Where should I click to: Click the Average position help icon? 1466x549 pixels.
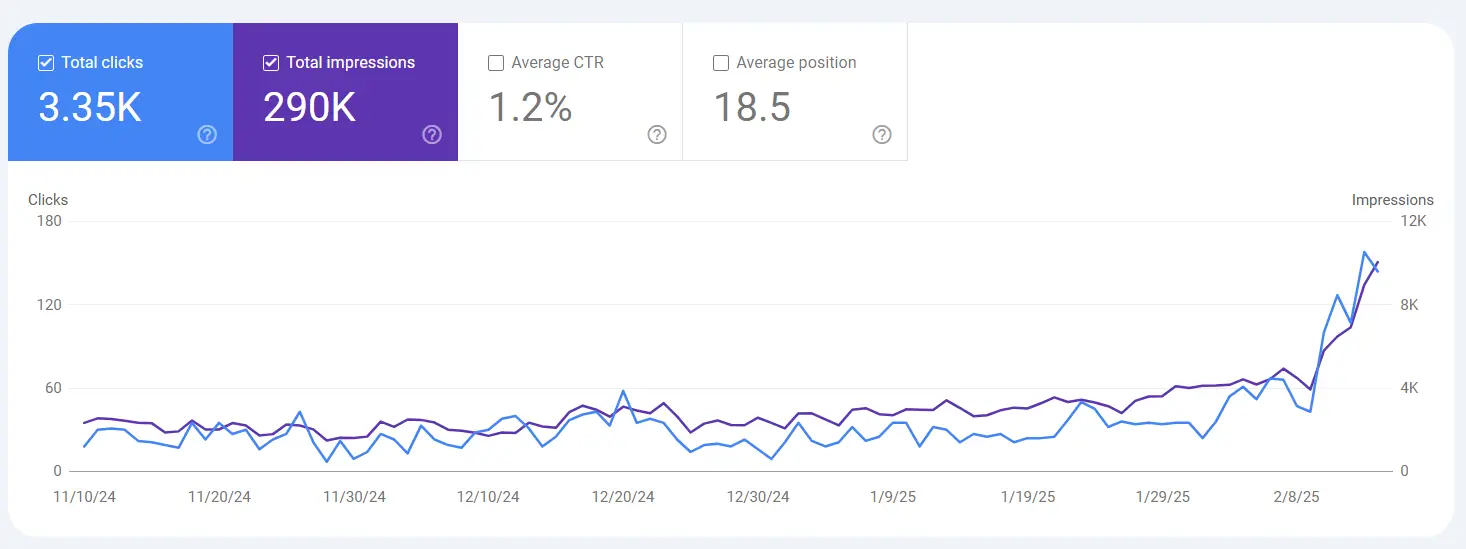click(x=882, y=135)
